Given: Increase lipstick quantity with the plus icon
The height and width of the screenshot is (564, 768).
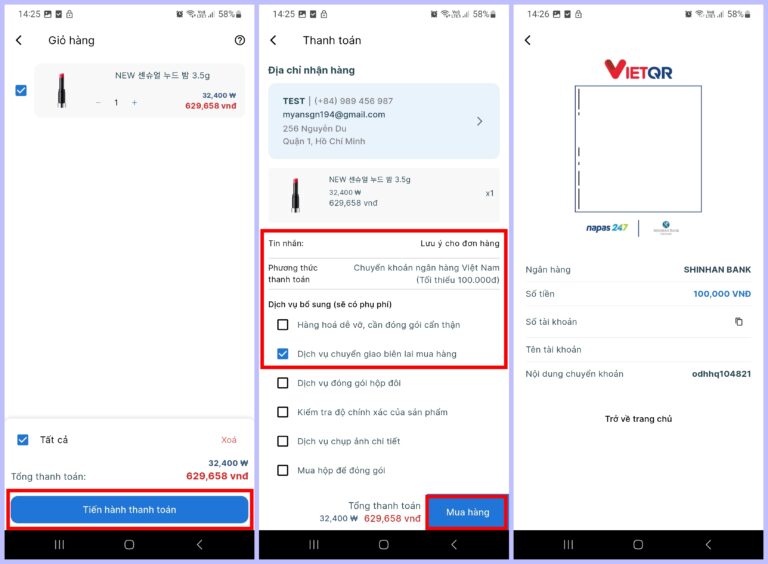Looking at the screenshot, I should click(134, 102).
